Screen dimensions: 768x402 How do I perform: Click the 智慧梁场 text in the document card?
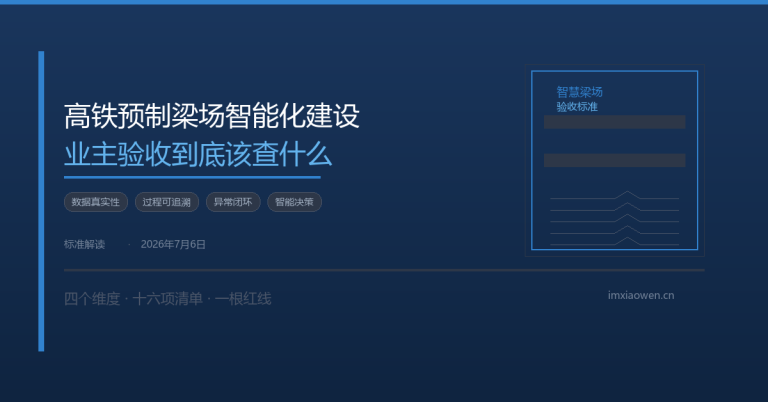pos(579,92)
